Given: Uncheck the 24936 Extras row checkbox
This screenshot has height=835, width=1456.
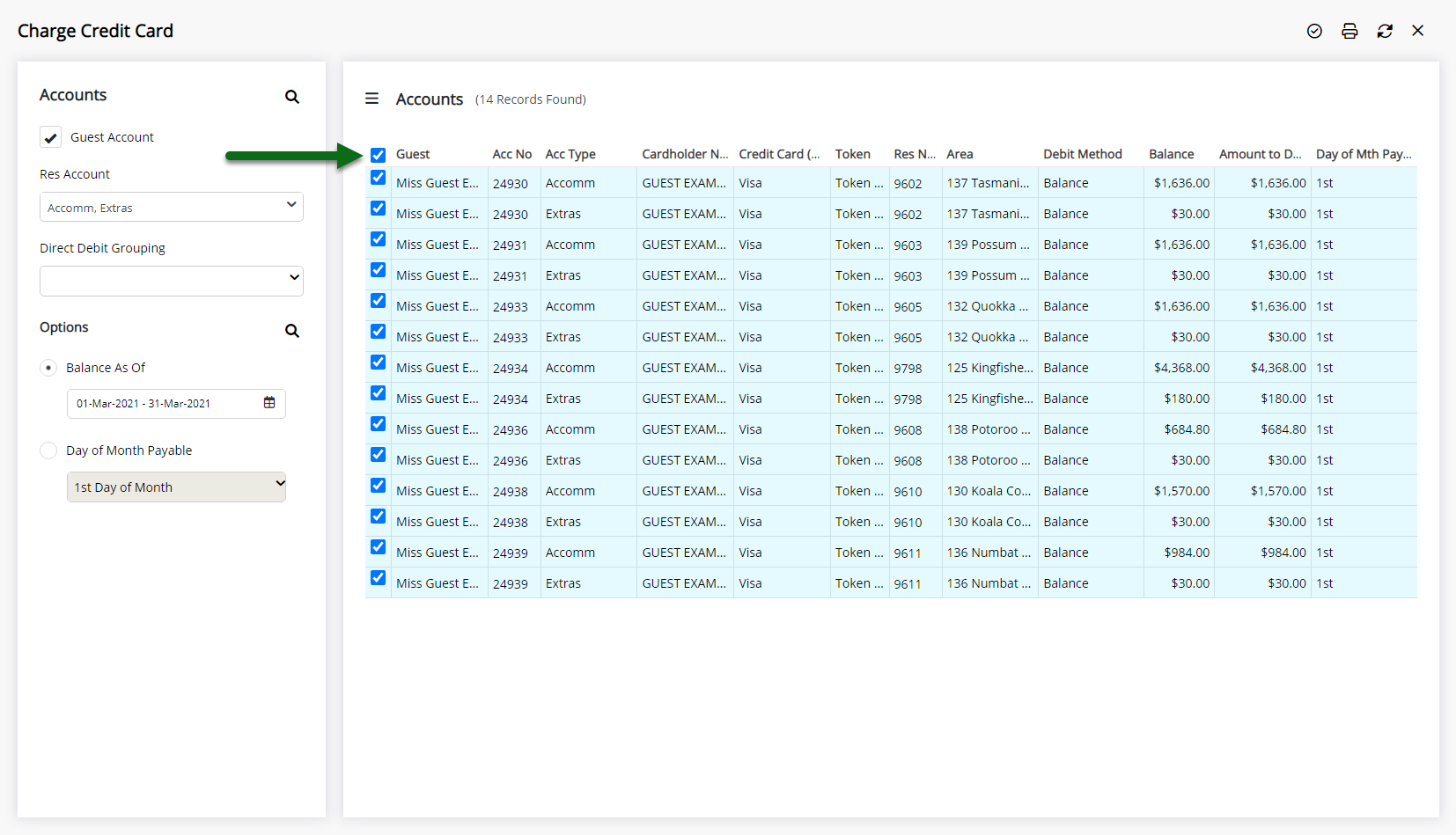Looking at the screenshot, I should tap(379, 455).
